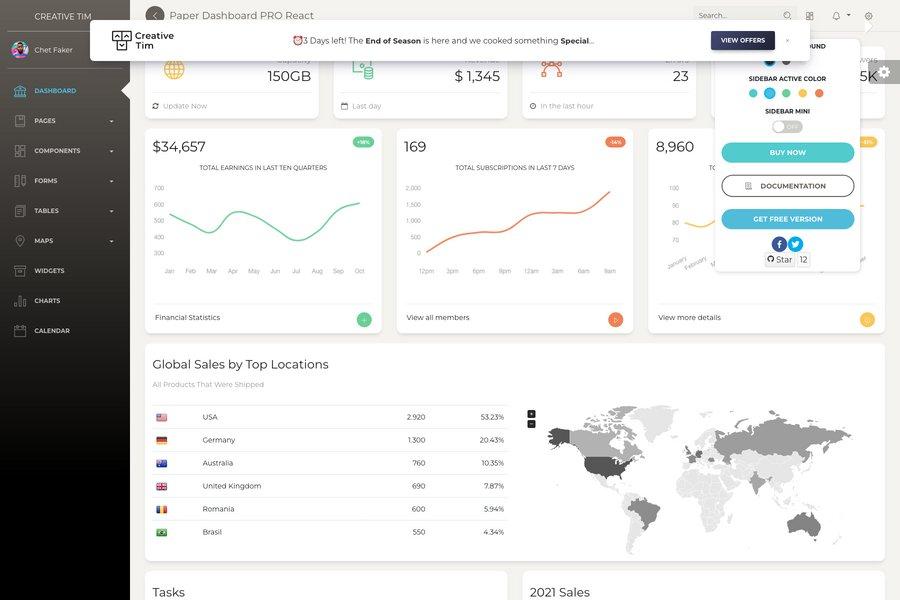Click the settings gear tab on right edge

pyautogui.click(x=884, y=72)
